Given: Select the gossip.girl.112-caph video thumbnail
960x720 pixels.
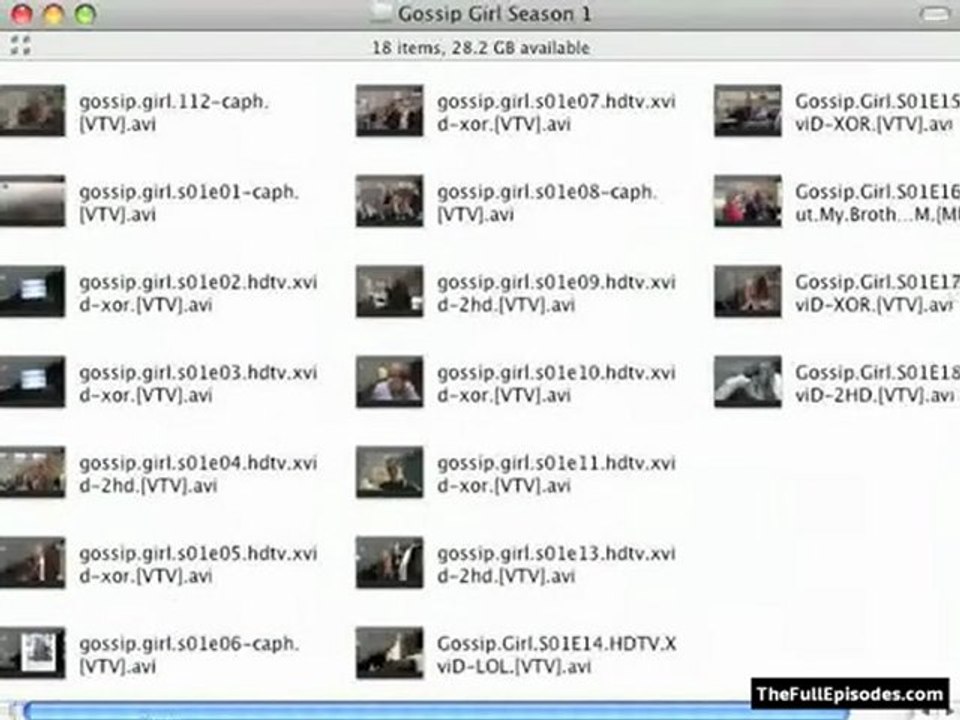Looking at the screenshot, I should click(x=32, y=111).
